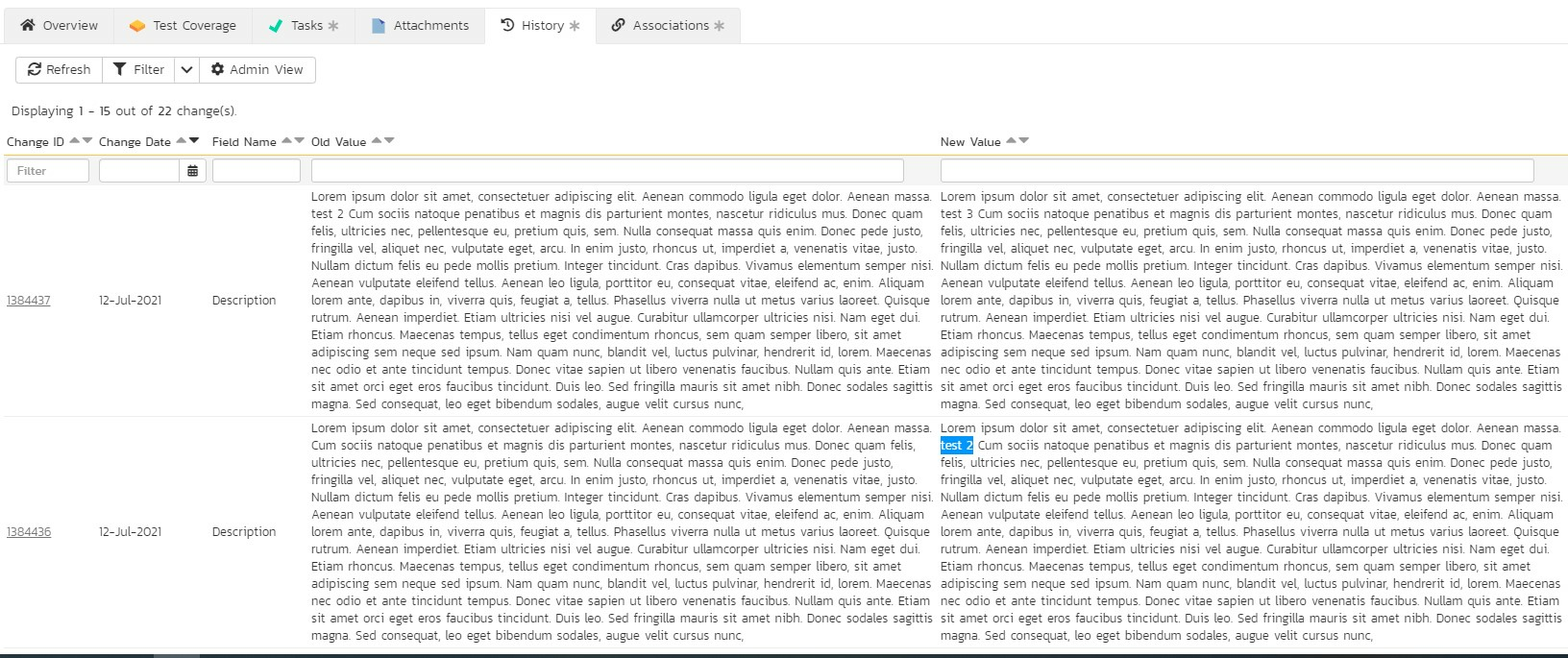Sort Change ID descending arrow

point(88,141)
